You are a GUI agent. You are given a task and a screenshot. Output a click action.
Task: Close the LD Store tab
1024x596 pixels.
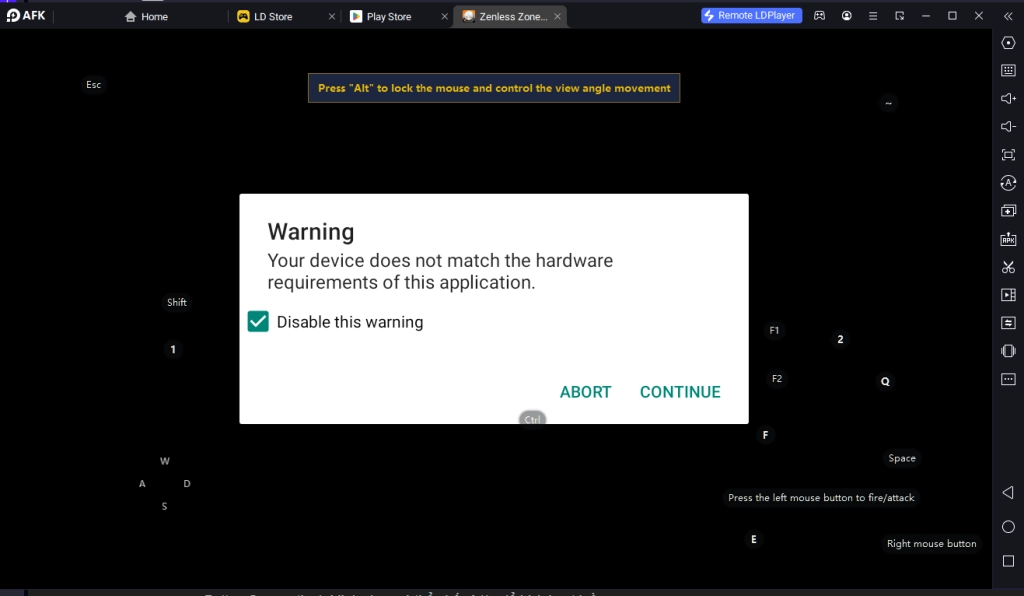pos(332,16)
